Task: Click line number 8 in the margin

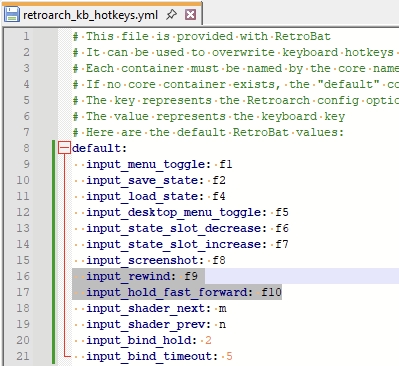Action: (x=26, y=148)
